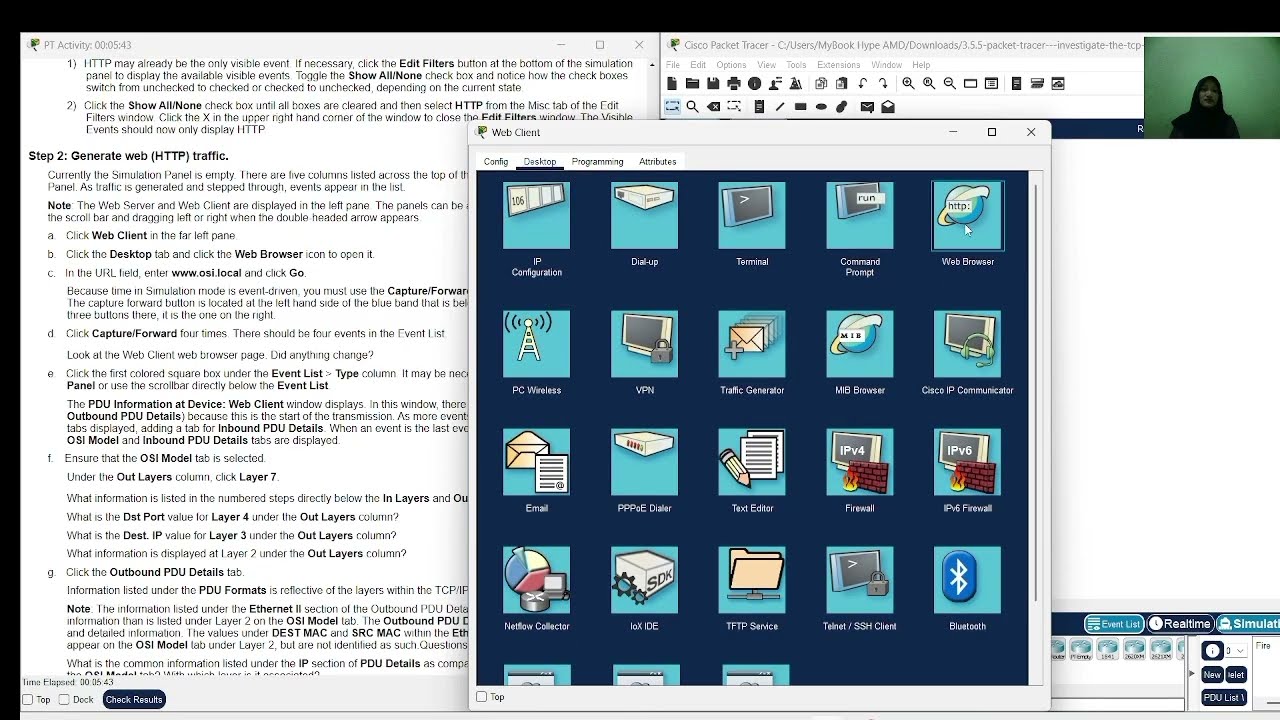Select the Place Note tool
1280x720 pixels.
pos(759,107)
